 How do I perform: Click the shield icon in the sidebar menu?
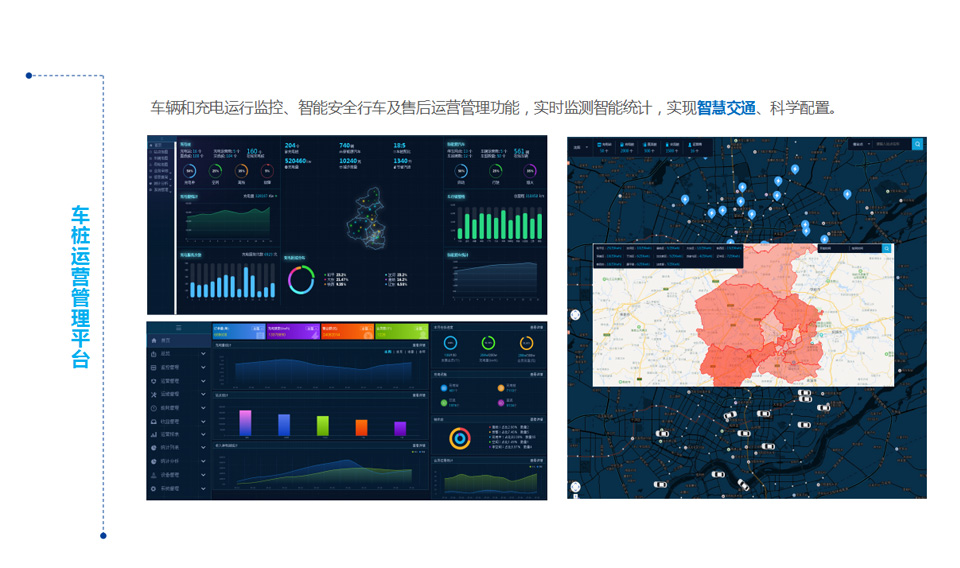tap(153, 381)
